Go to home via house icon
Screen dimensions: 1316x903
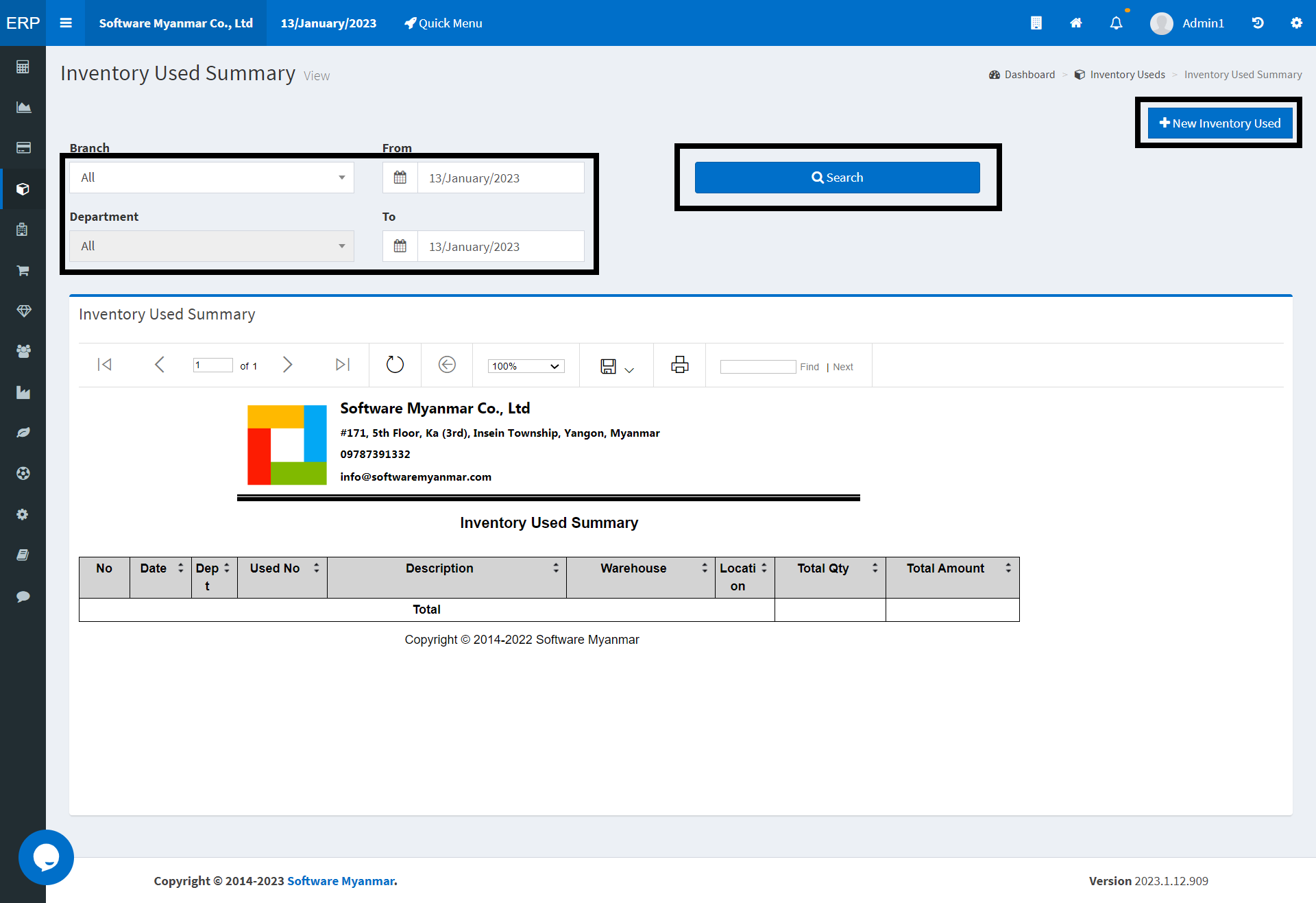1076,23
